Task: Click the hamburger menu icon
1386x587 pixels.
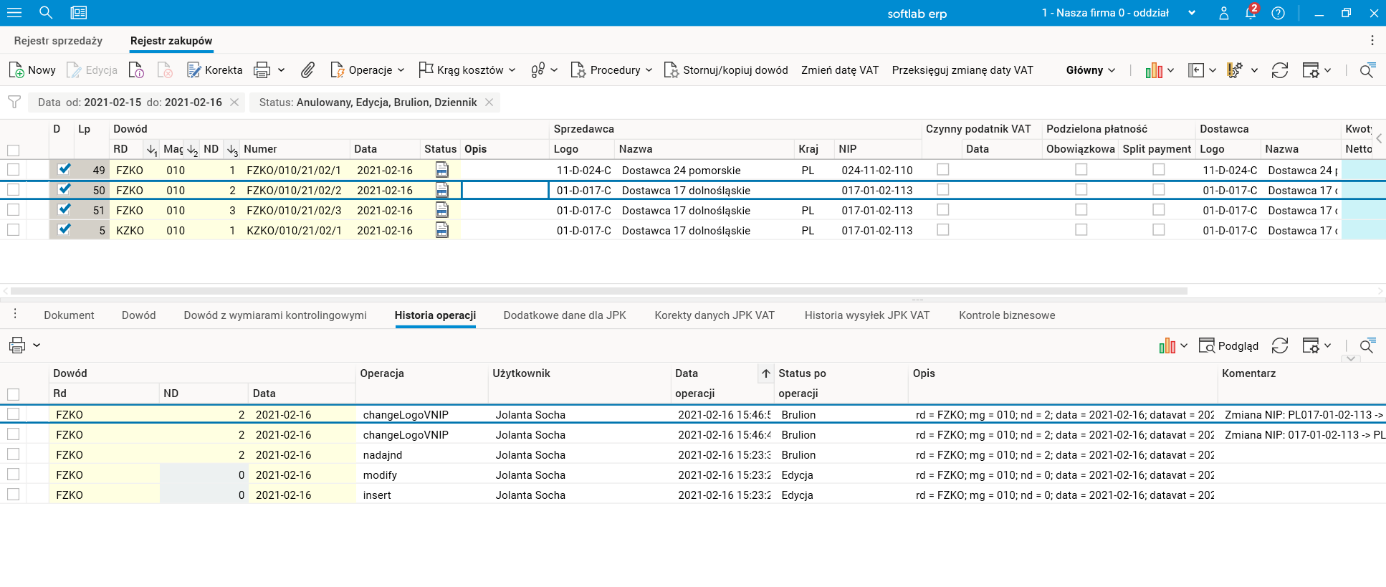Action: [15, 13]
